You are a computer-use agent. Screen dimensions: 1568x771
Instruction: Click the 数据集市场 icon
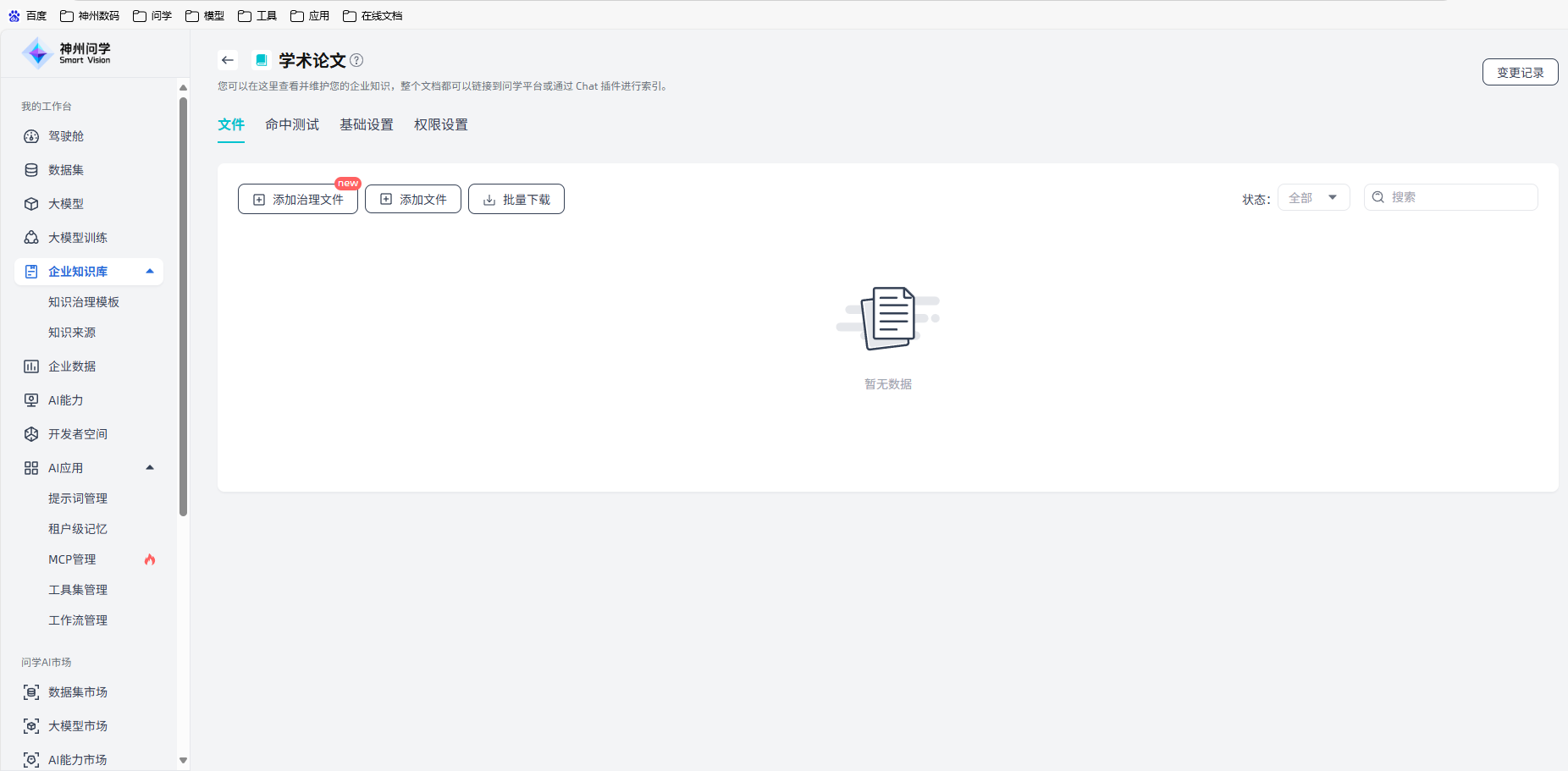pos(31,692)
